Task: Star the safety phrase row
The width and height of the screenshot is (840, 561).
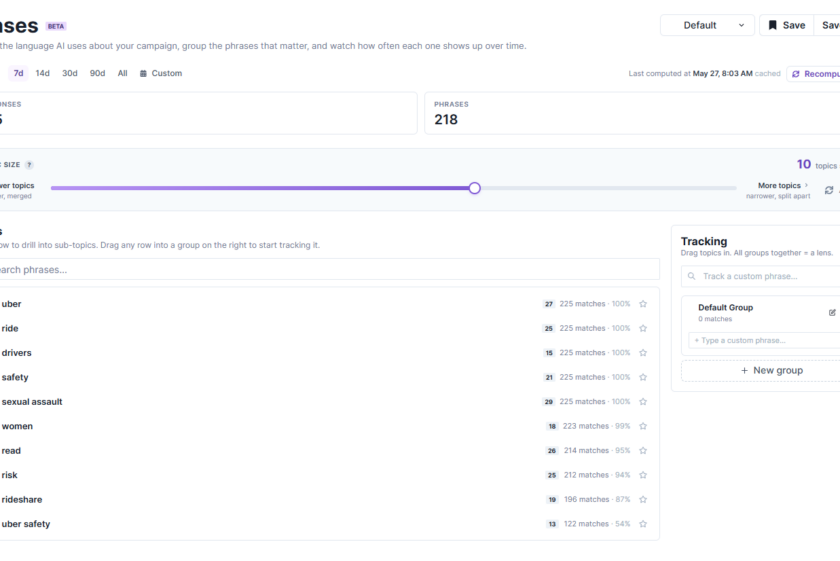Action: coord(643,377)
